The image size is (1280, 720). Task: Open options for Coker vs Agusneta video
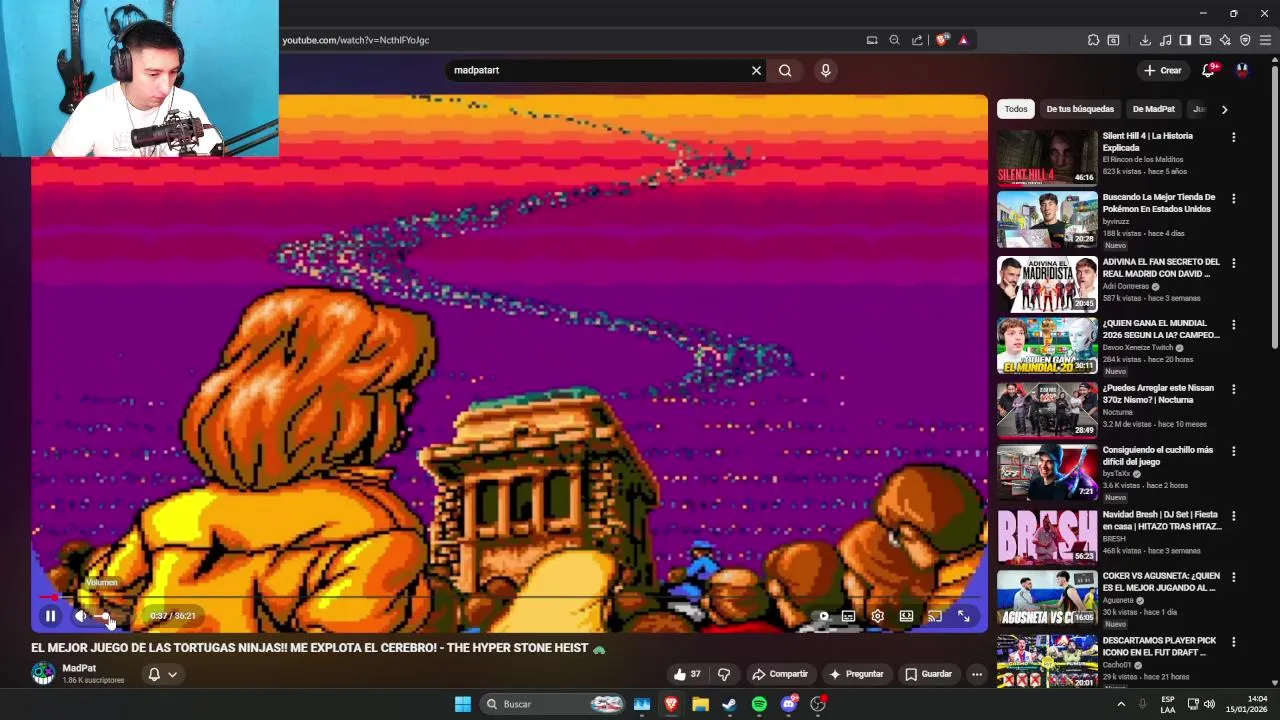coord(1233,578)
